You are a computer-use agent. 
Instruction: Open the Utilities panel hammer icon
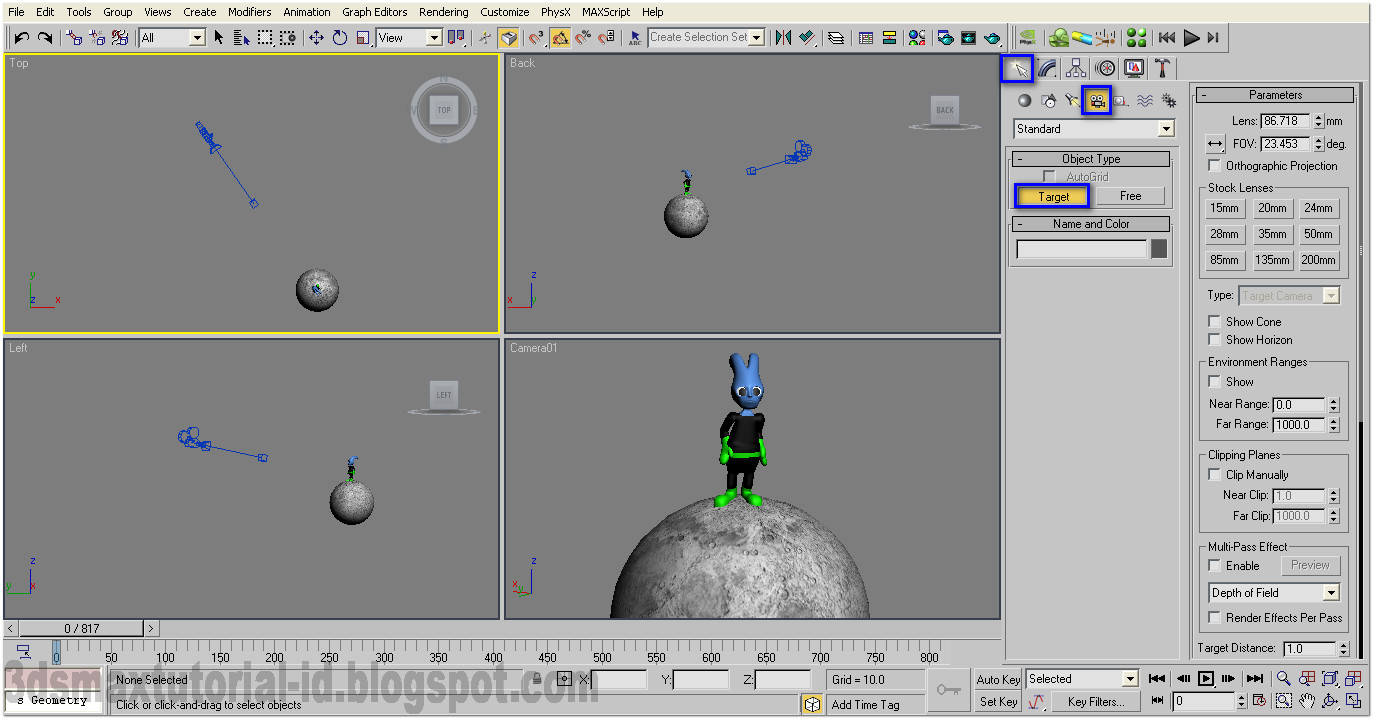coord(1161,67)
